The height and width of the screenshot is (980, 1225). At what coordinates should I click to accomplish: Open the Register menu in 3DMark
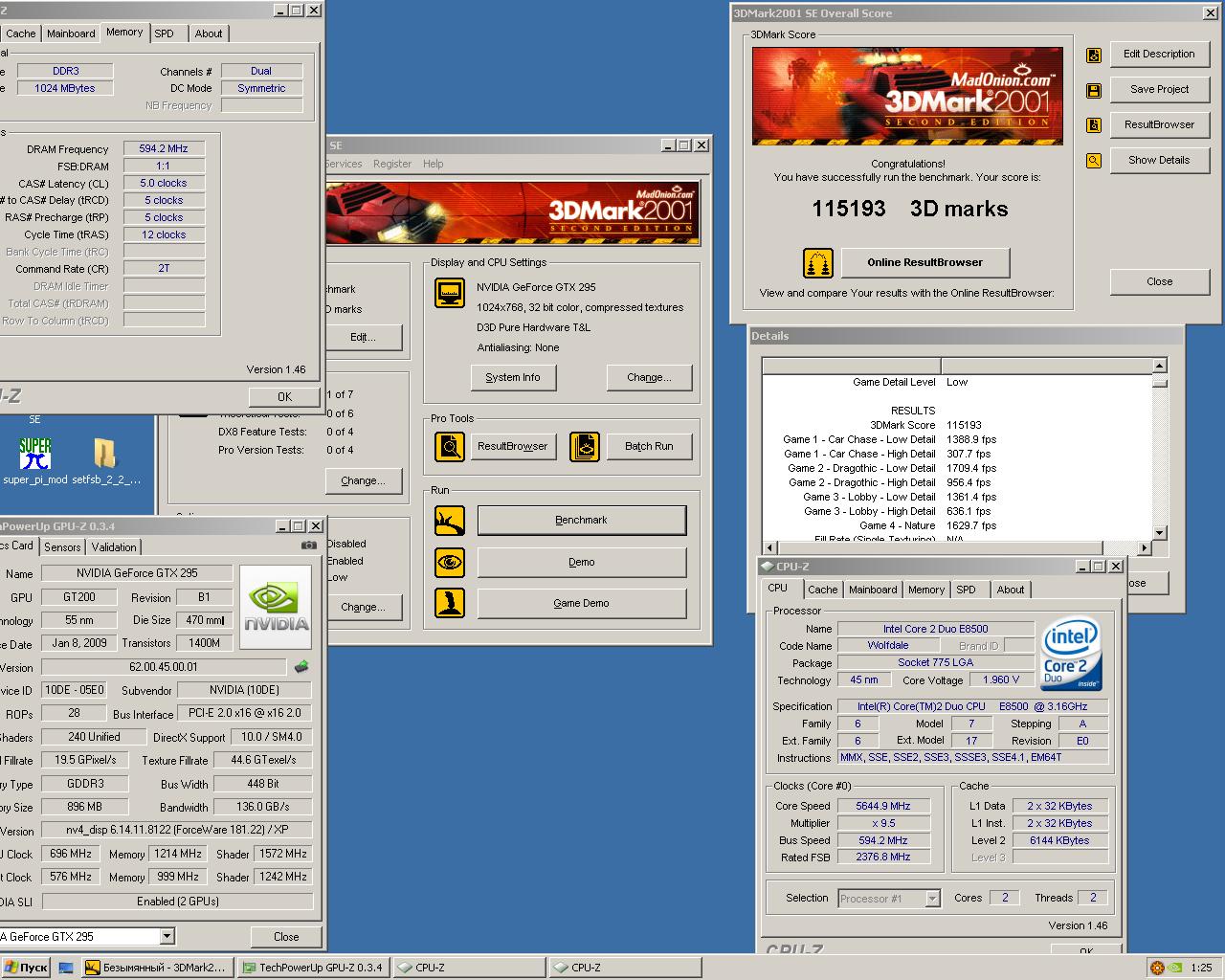(392, 164)
